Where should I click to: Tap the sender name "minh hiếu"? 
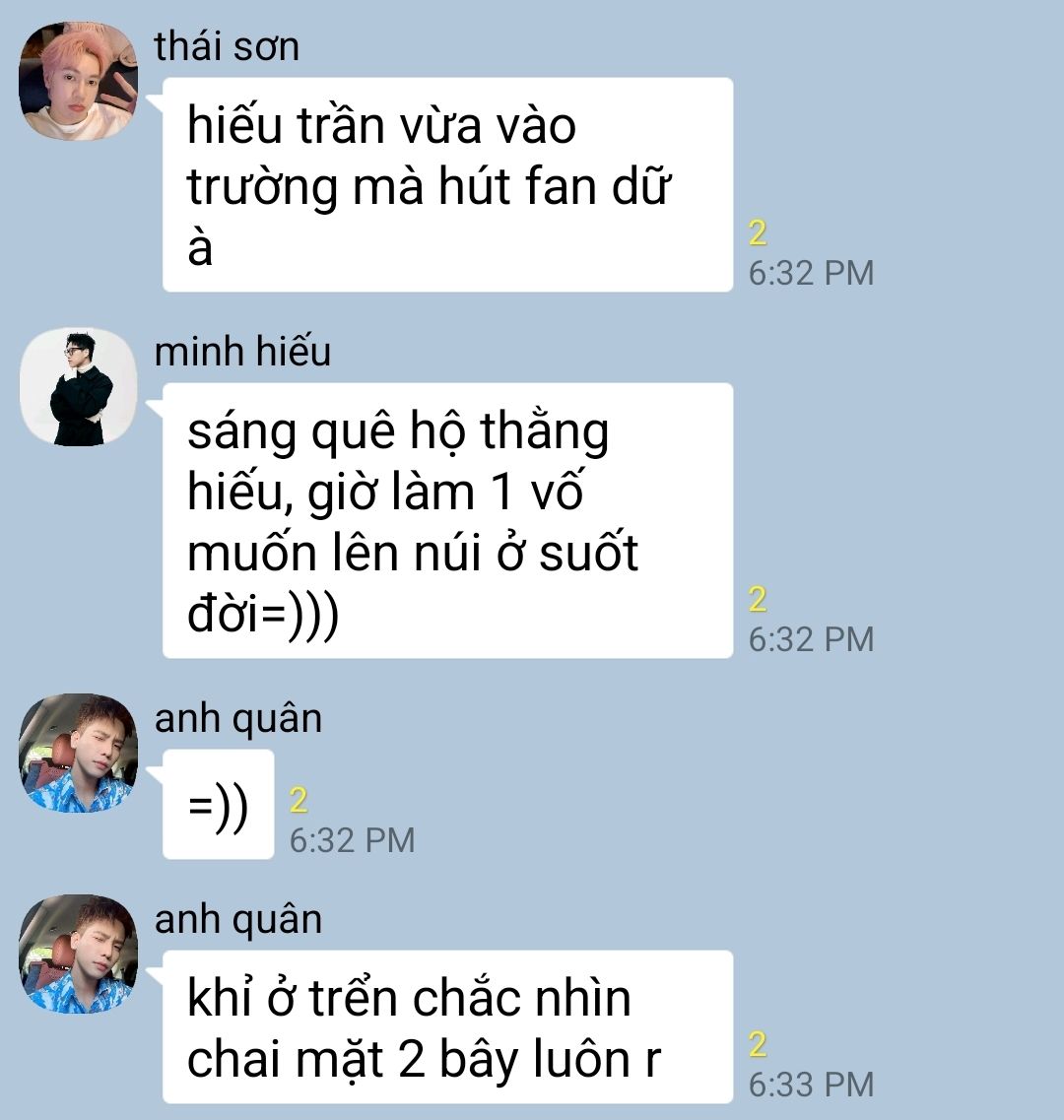(x=242, y=352)
